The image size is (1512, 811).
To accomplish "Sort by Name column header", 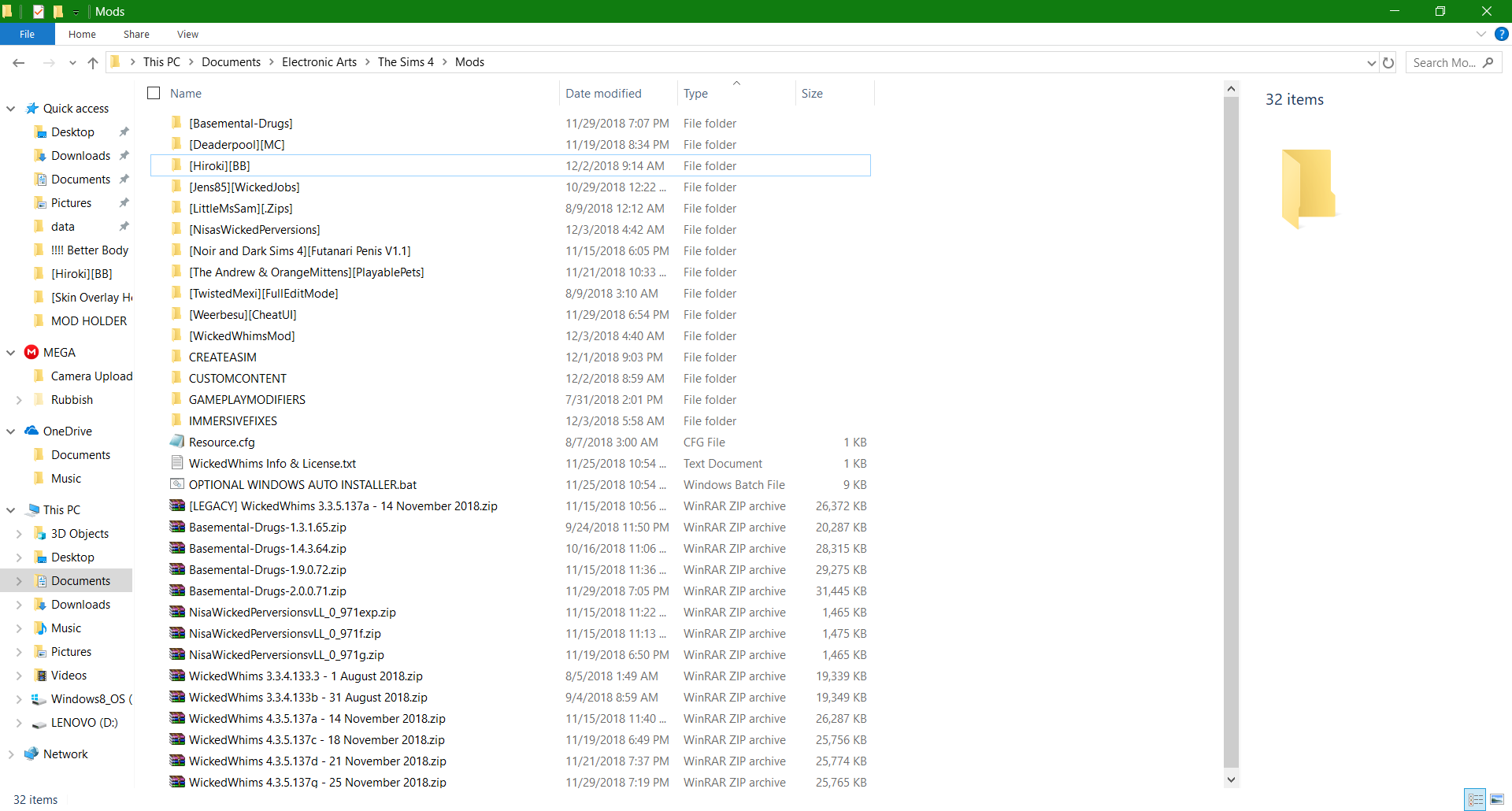I will (186, 93).
